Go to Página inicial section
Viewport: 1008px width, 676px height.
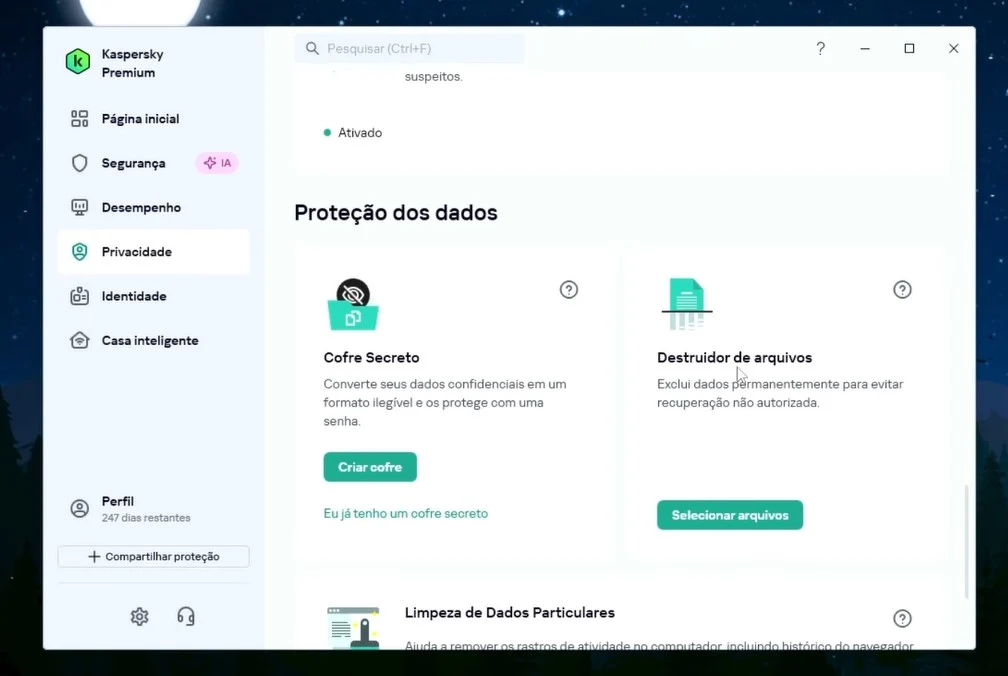[154, 119]
